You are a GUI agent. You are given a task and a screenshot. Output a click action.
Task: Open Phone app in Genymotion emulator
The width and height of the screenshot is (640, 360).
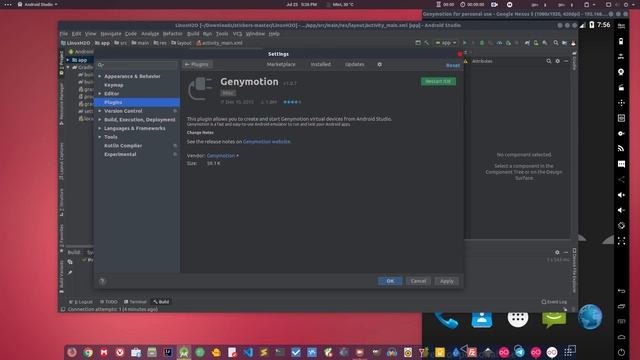pos(446,319)
